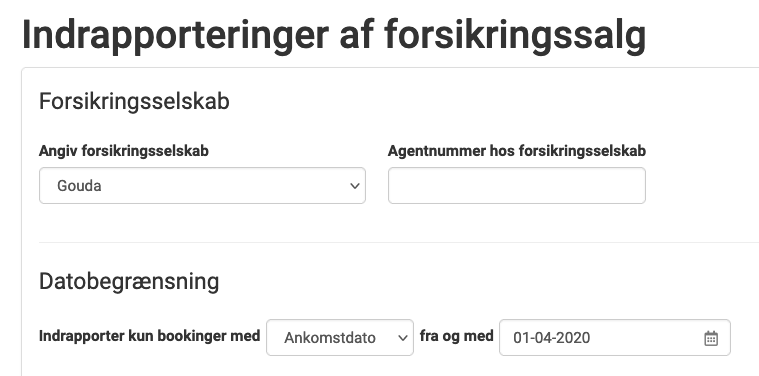759x376 pixels.
Task: Click the Ankomstdato value text
Action: (330, 338)
